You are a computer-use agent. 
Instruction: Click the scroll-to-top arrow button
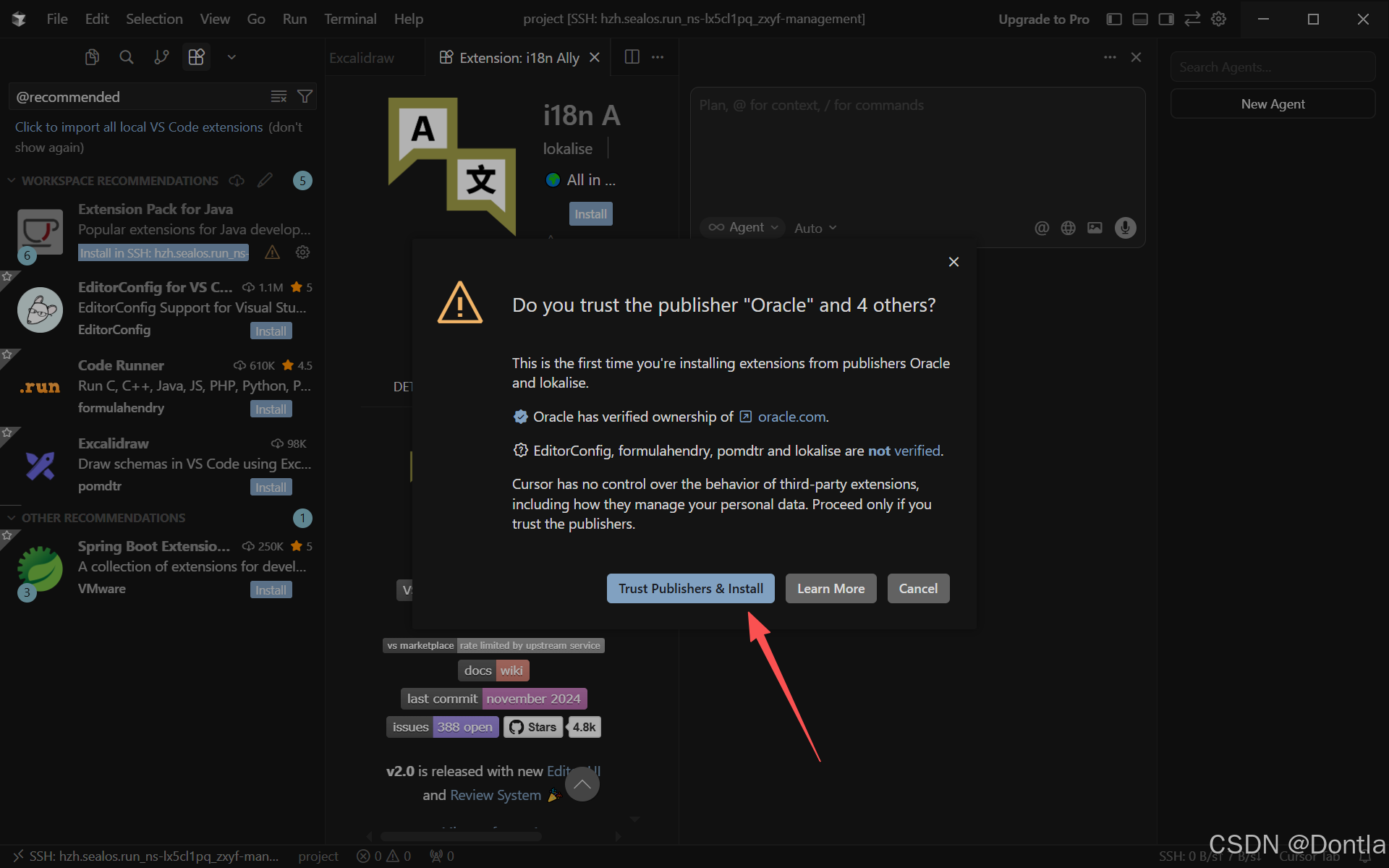pos(582,784)
